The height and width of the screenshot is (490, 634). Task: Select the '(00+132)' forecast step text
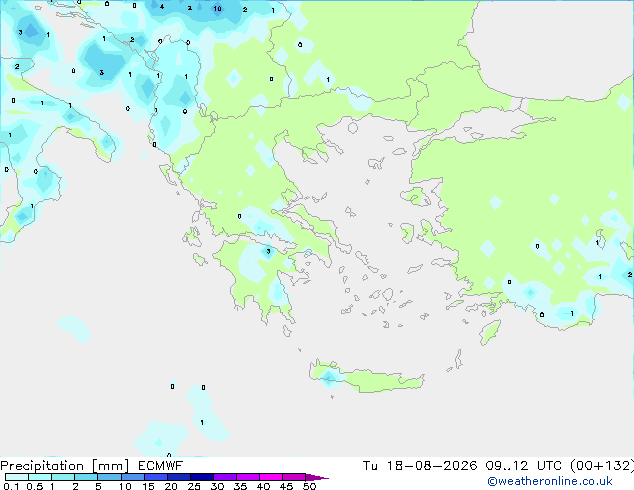click(x=602, y=466)
